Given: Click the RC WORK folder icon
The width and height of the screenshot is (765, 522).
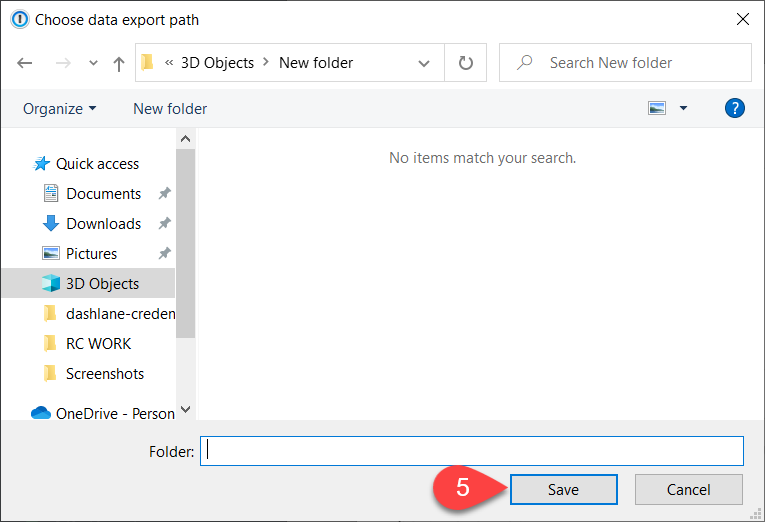Looking at the screenshot, I should (50, 343).
